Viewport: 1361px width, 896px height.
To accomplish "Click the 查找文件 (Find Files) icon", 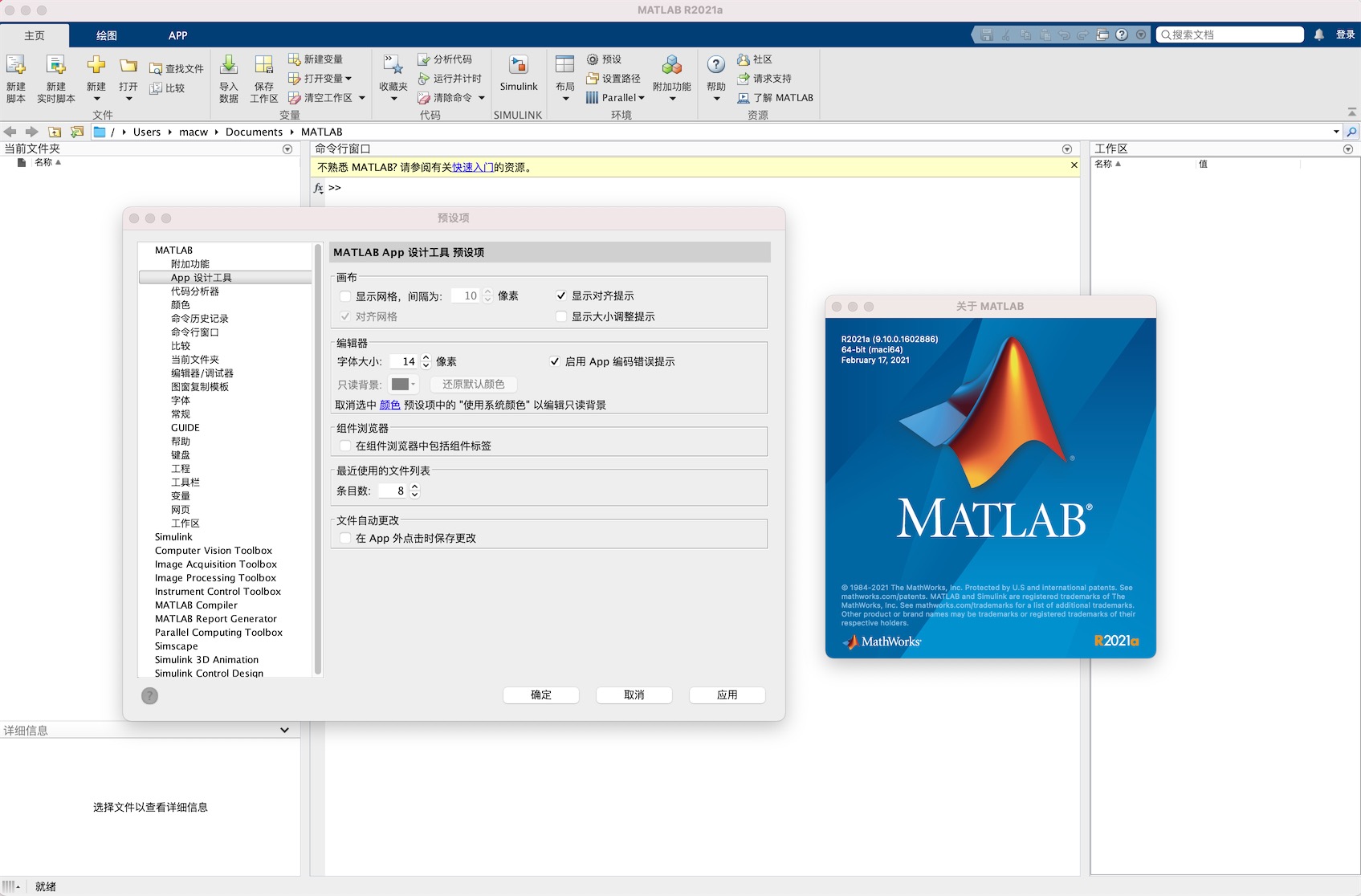I will (x=156, y=69).
